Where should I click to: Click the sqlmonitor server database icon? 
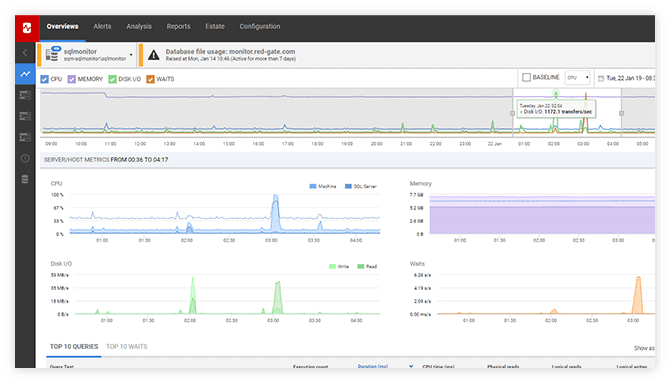53,54
